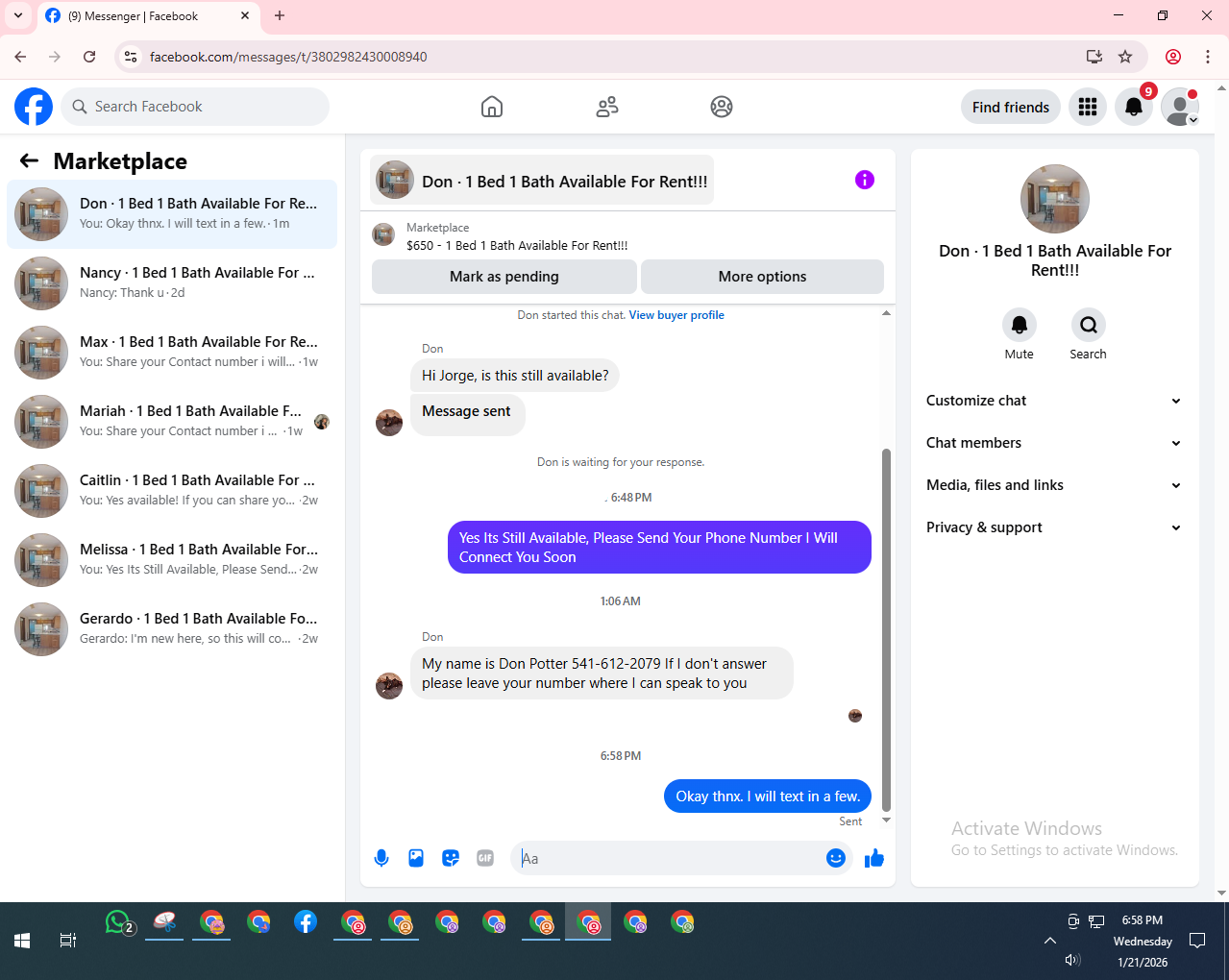Reload the page in the browser
Image resolution: width=1229 pixels, height=980 pixels.
(x=89, y=57)
